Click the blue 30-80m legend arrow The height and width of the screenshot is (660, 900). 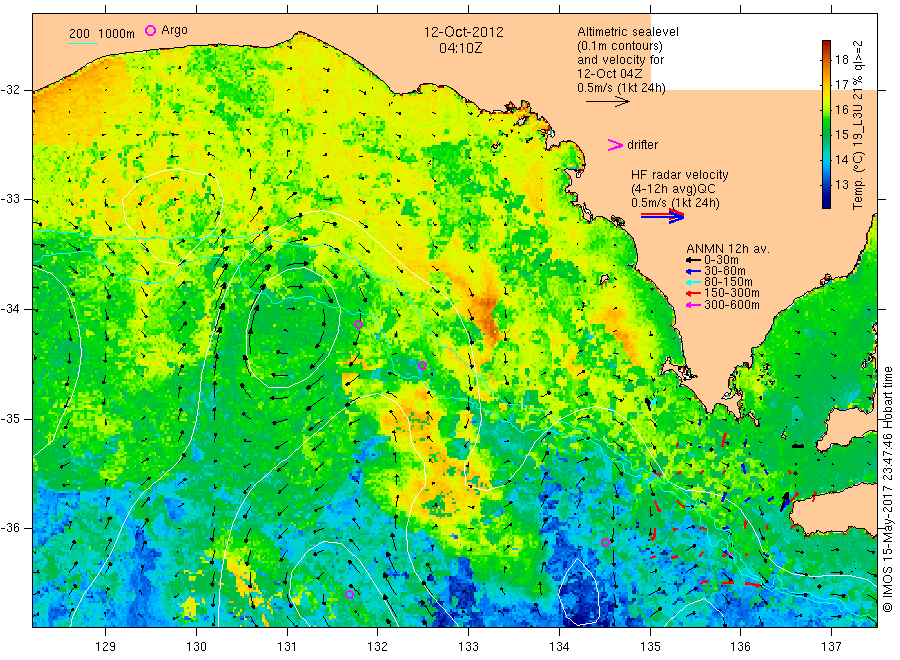(693, 271)
